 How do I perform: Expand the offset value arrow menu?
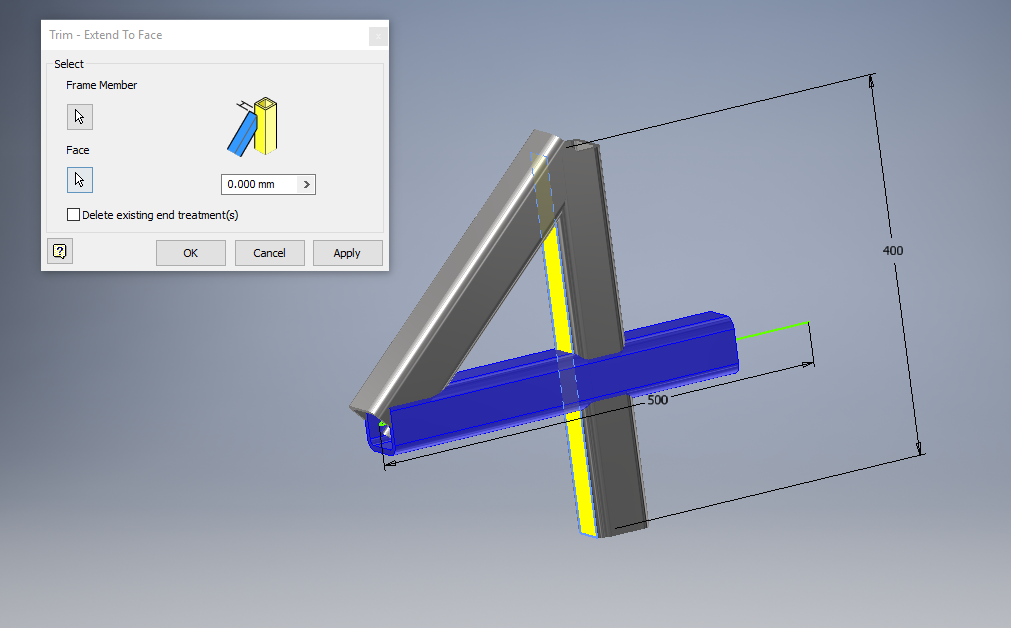coord(307,184)
